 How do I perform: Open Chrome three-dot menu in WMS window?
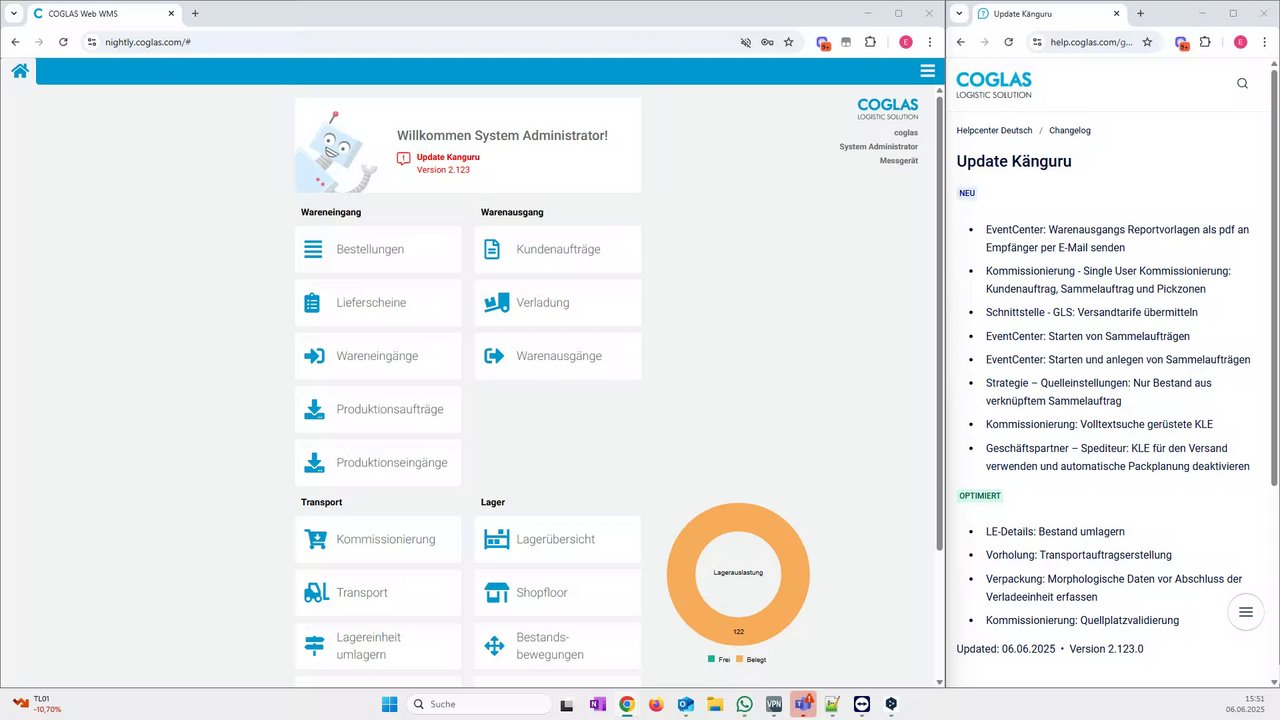tap(930, 42)
